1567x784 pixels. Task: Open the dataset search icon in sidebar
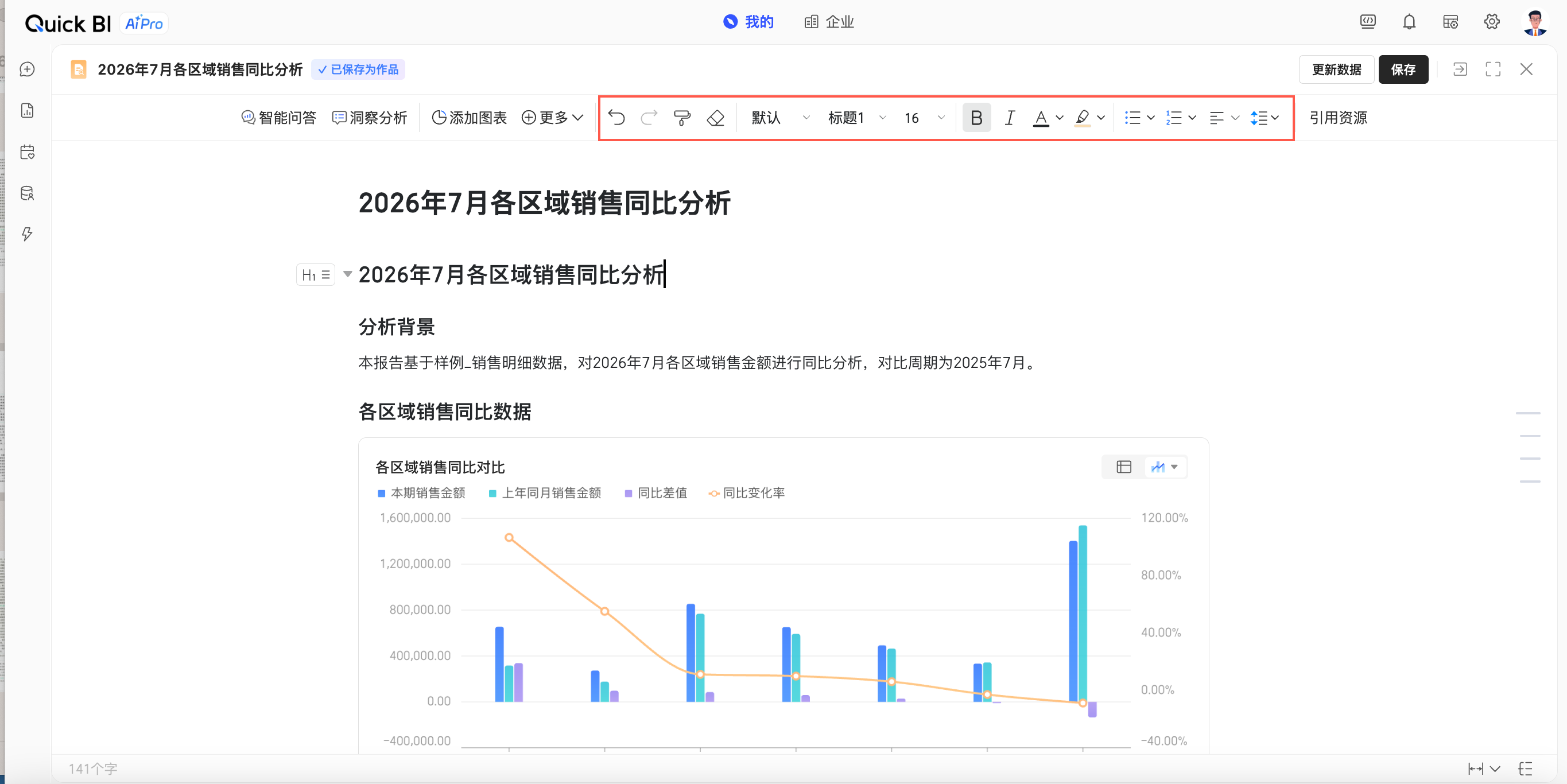[x=28, y=193]
